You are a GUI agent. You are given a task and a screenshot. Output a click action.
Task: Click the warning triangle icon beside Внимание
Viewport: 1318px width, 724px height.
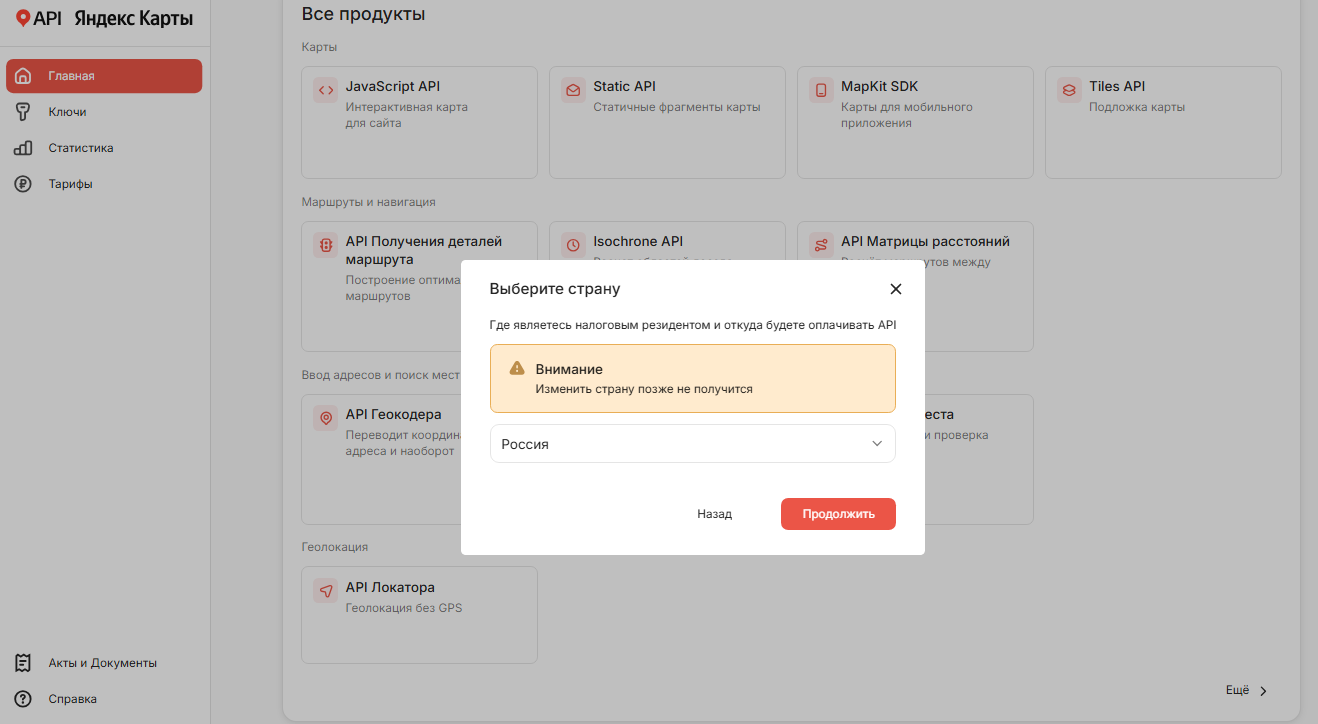point(517,369)
